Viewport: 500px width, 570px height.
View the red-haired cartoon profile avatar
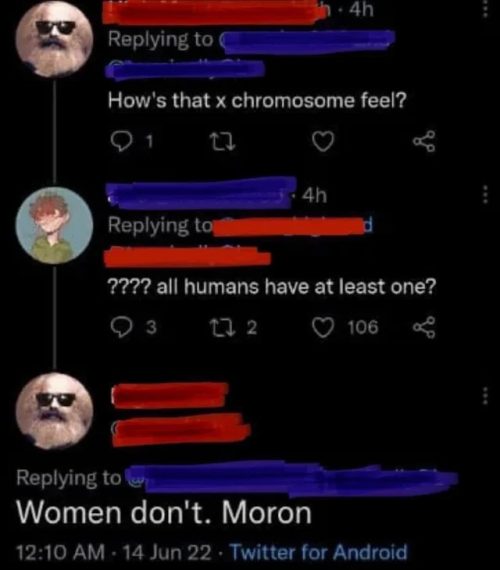(x=55, y=225)
